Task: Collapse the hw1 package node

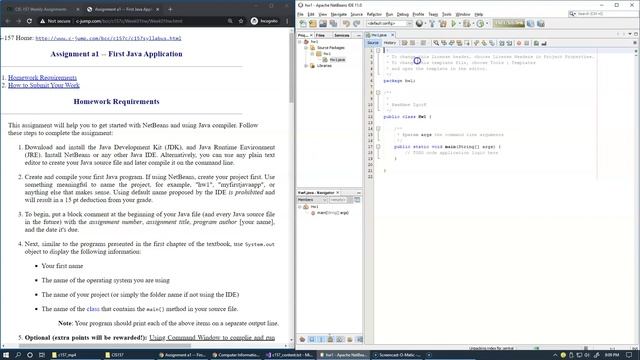Action: [312, 54]
